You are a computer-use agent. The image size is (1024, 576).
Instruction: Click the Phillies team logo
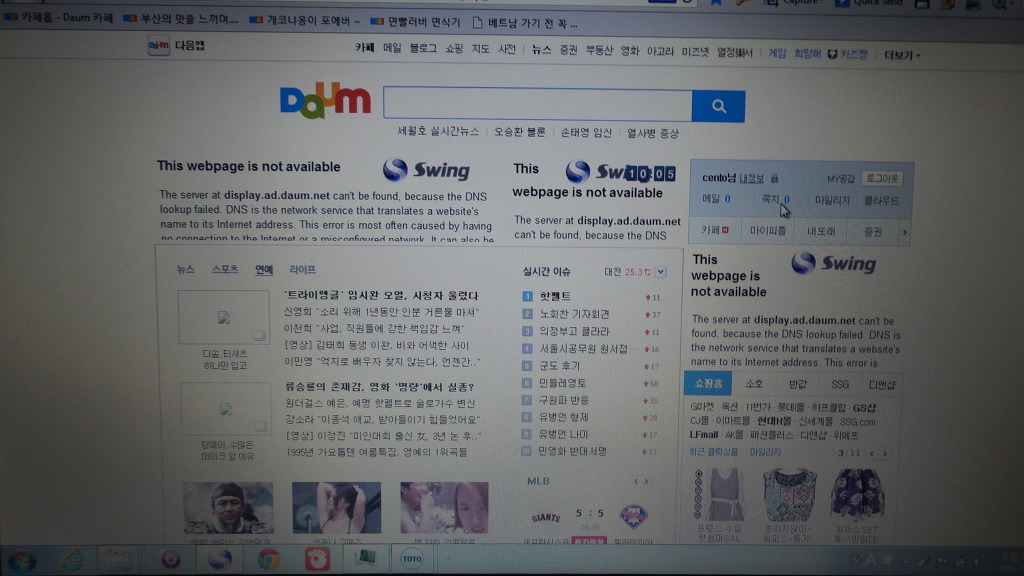coord(633,517)
